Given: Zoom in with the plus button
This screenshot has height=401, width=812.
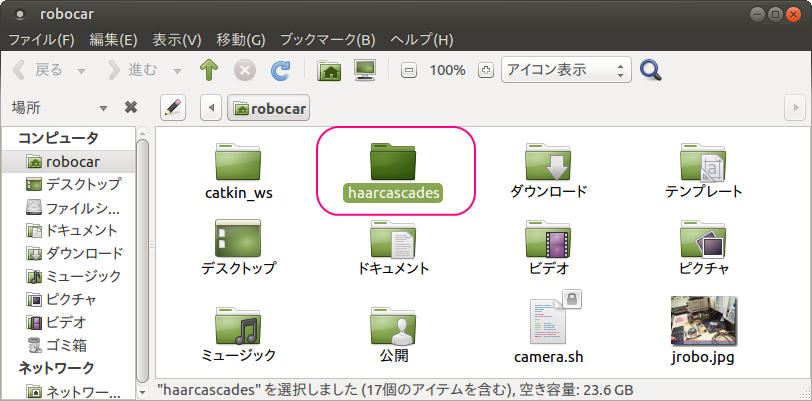Looking at the screenshot, I should coord(486,70).
